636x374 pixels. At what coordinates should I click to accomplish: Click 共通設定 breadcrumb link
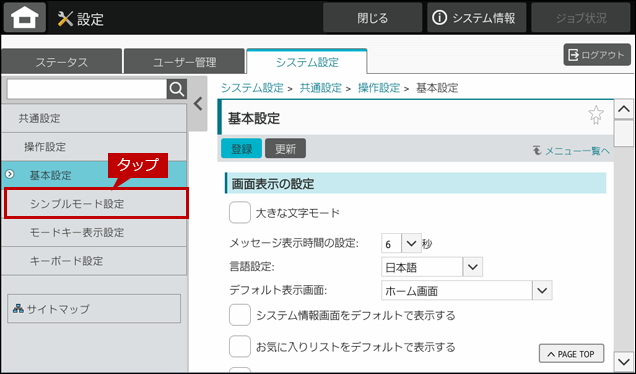click(x=320, y=88)
